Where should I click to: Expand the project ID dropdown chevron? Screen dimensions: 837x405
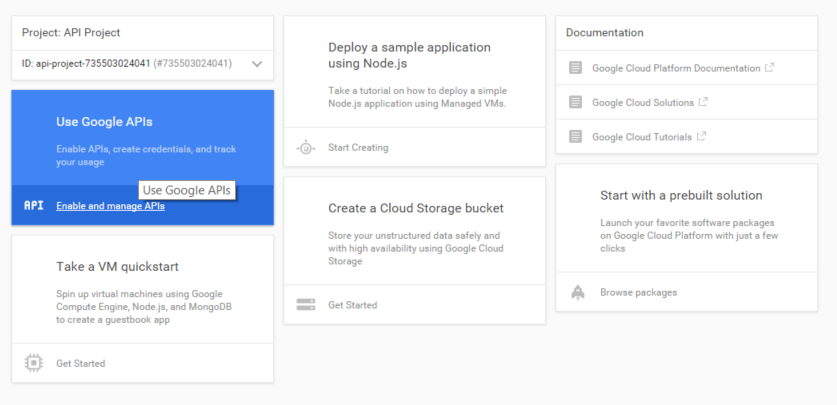(257, 64)
